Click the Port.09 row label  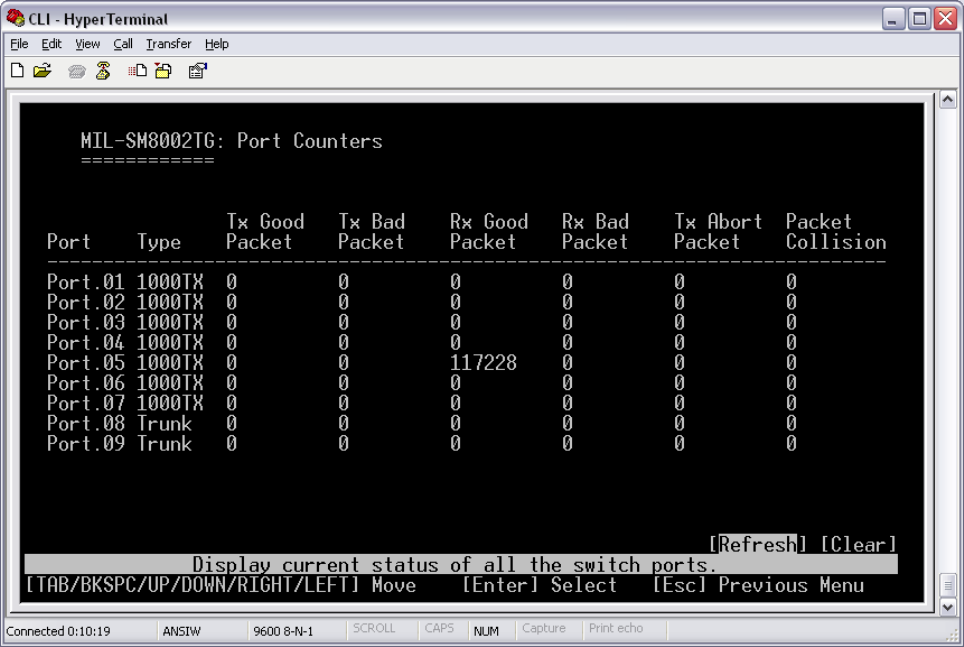click(x=86, y=443)
